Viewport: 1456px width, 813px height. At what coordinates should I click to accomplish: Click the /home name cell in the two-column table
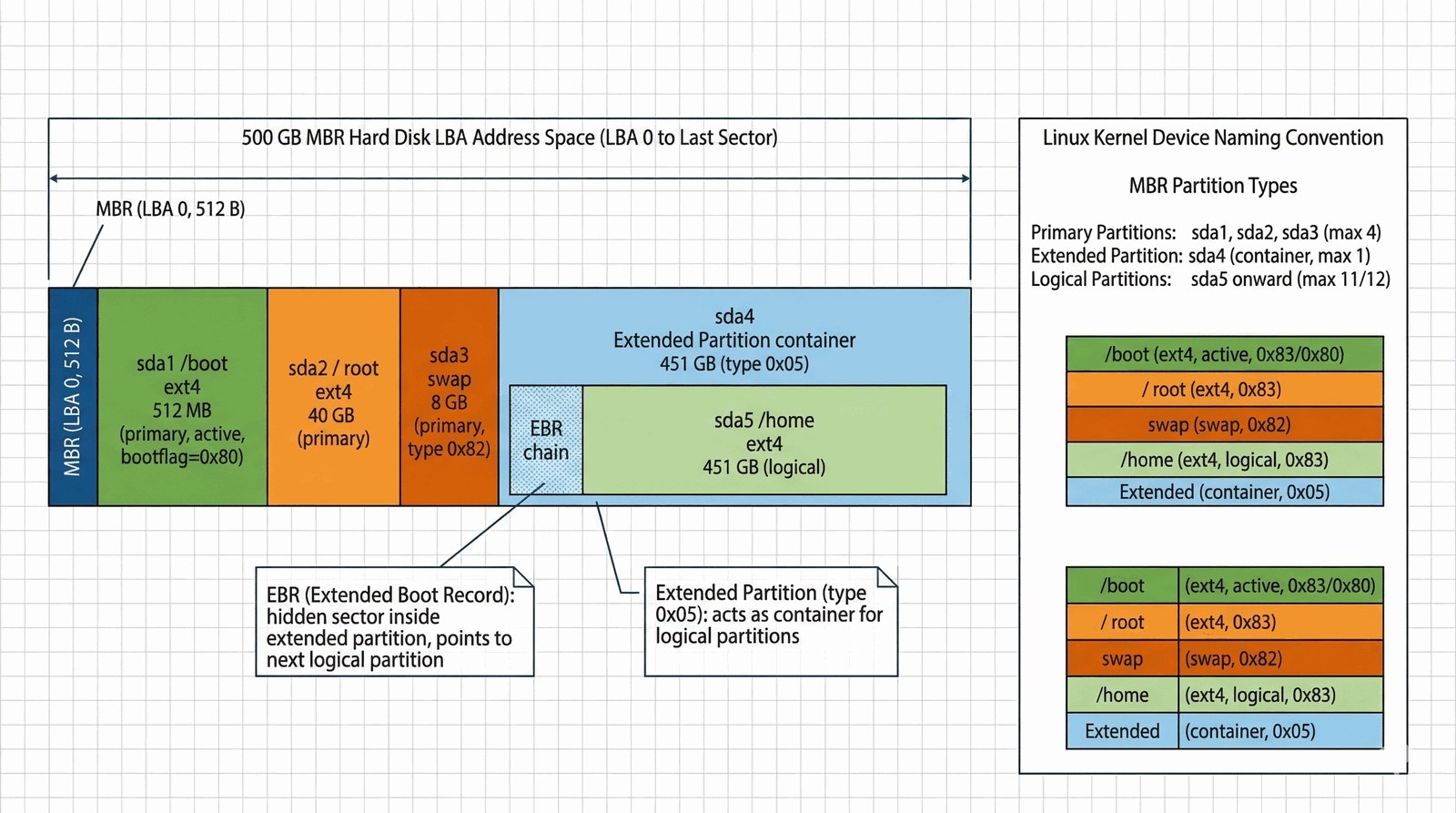pos(1122,695)
